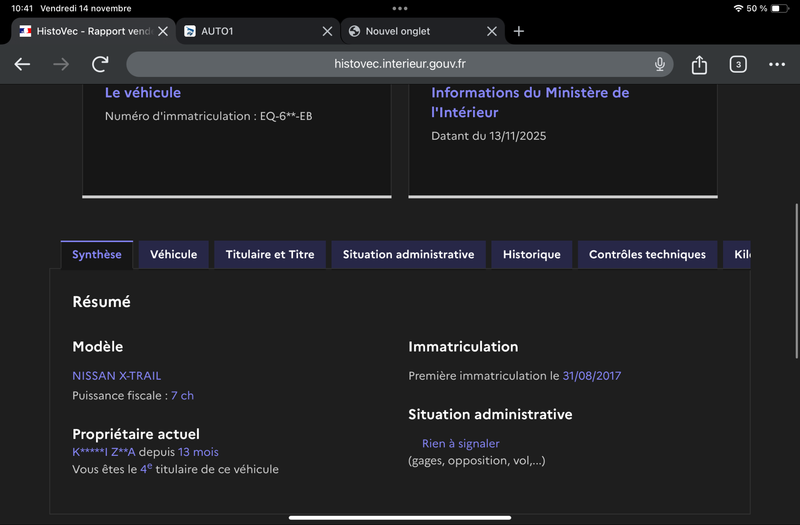The image size is (800, 525).
Task: Reload the HistoVec page
Action: tap(100, 64)
